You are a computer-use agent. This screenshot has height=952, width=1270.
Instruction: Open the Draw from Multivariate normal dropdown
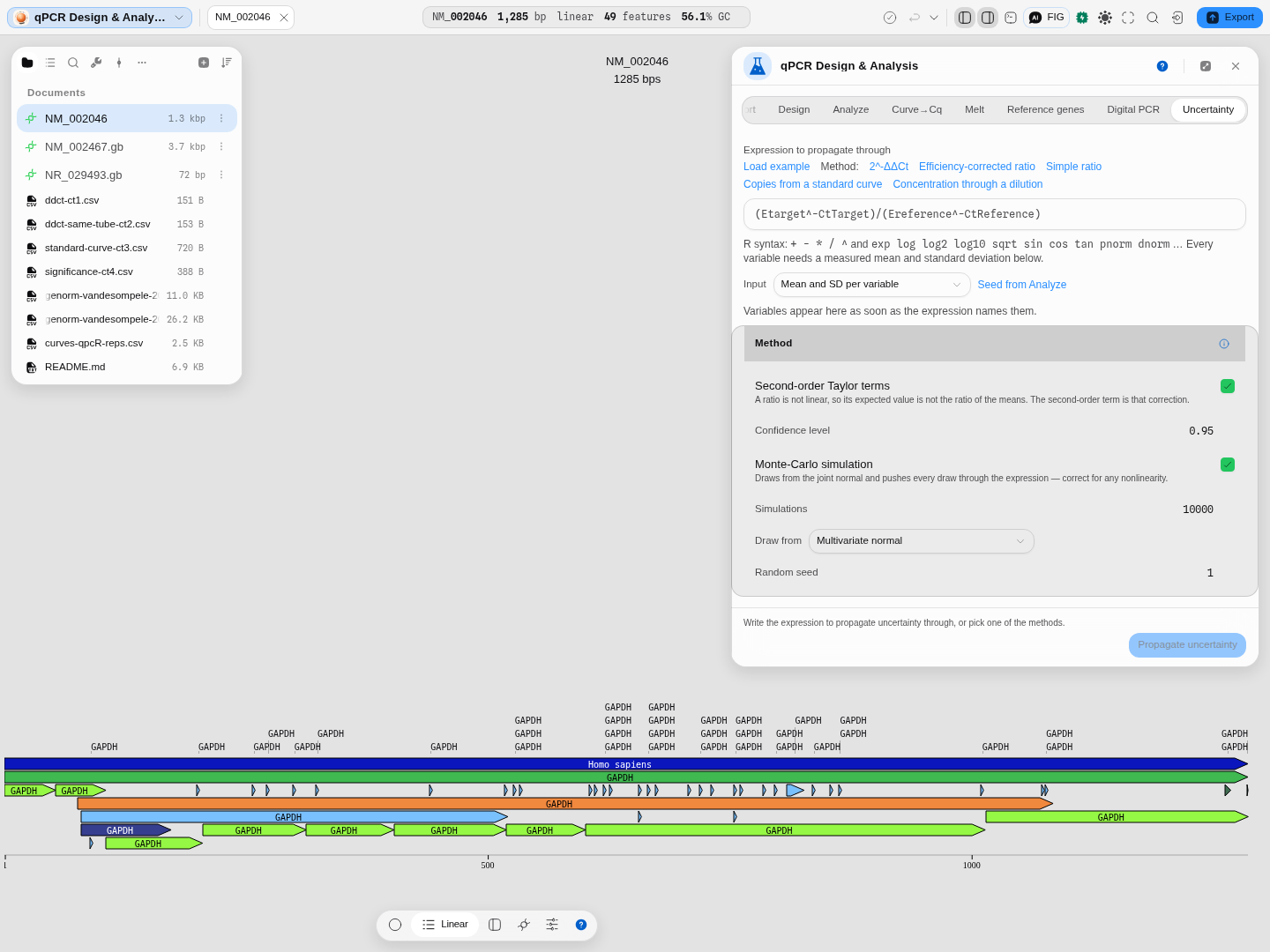point(921,541)
